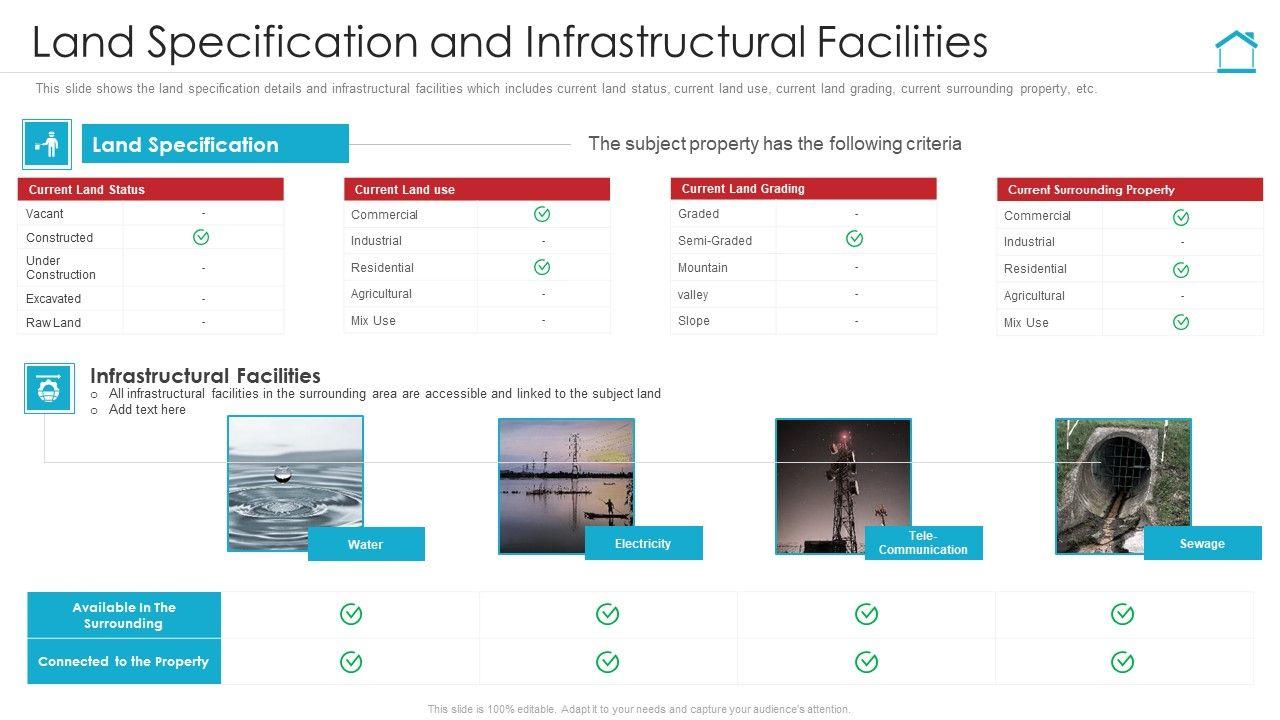Click the house icon beside the slide title
The image size is (1280, 720).
tap(1236, 51)
